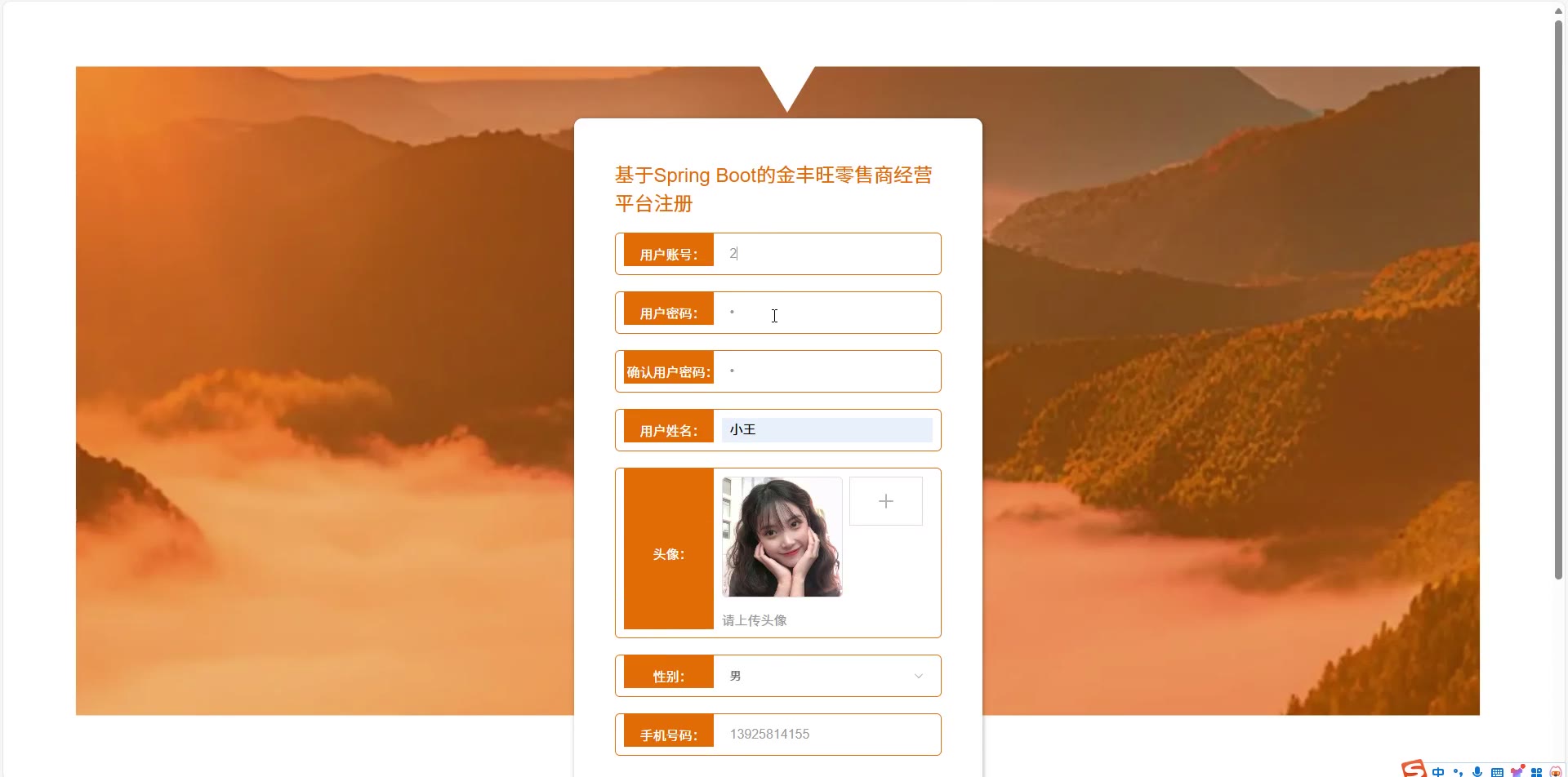Click the Sogou assistant avatar icon
Screen dimensions: 1568x777
1556,771
